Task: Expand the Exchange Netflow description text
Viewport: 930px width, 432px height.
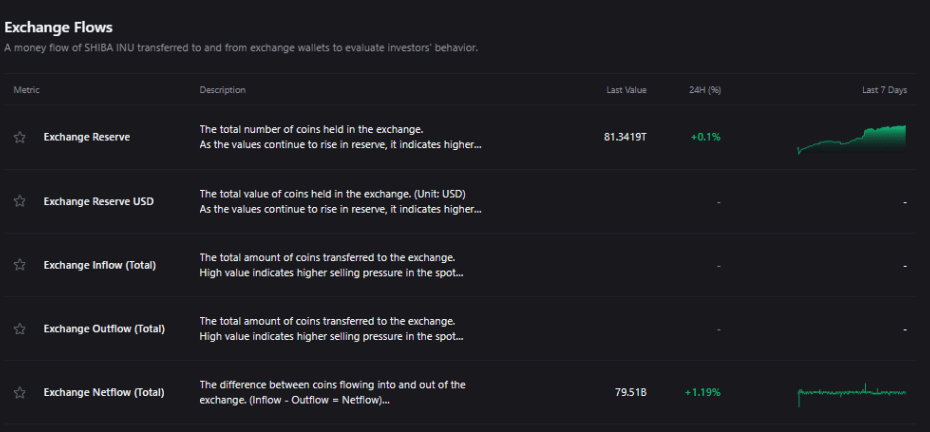Action: click(x=295, y=400)
